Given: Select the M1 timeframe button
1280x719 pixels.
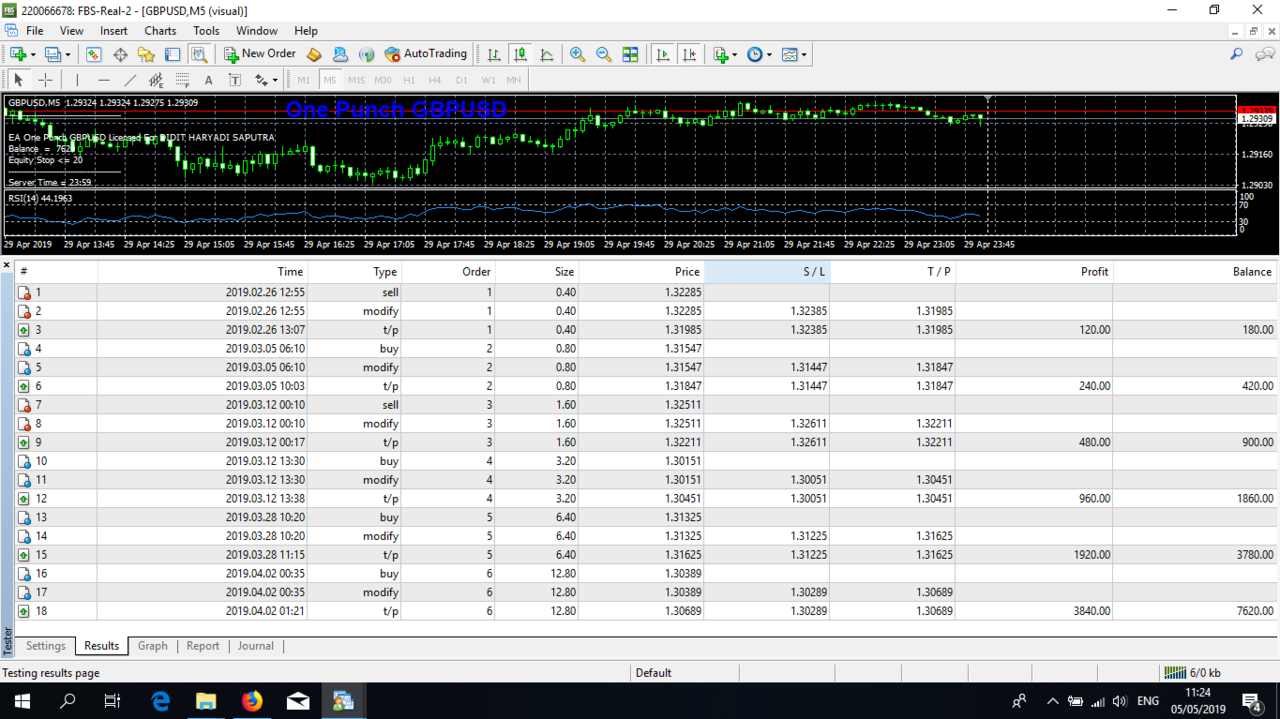Looking at the screenshot, I should coord(304,80).
